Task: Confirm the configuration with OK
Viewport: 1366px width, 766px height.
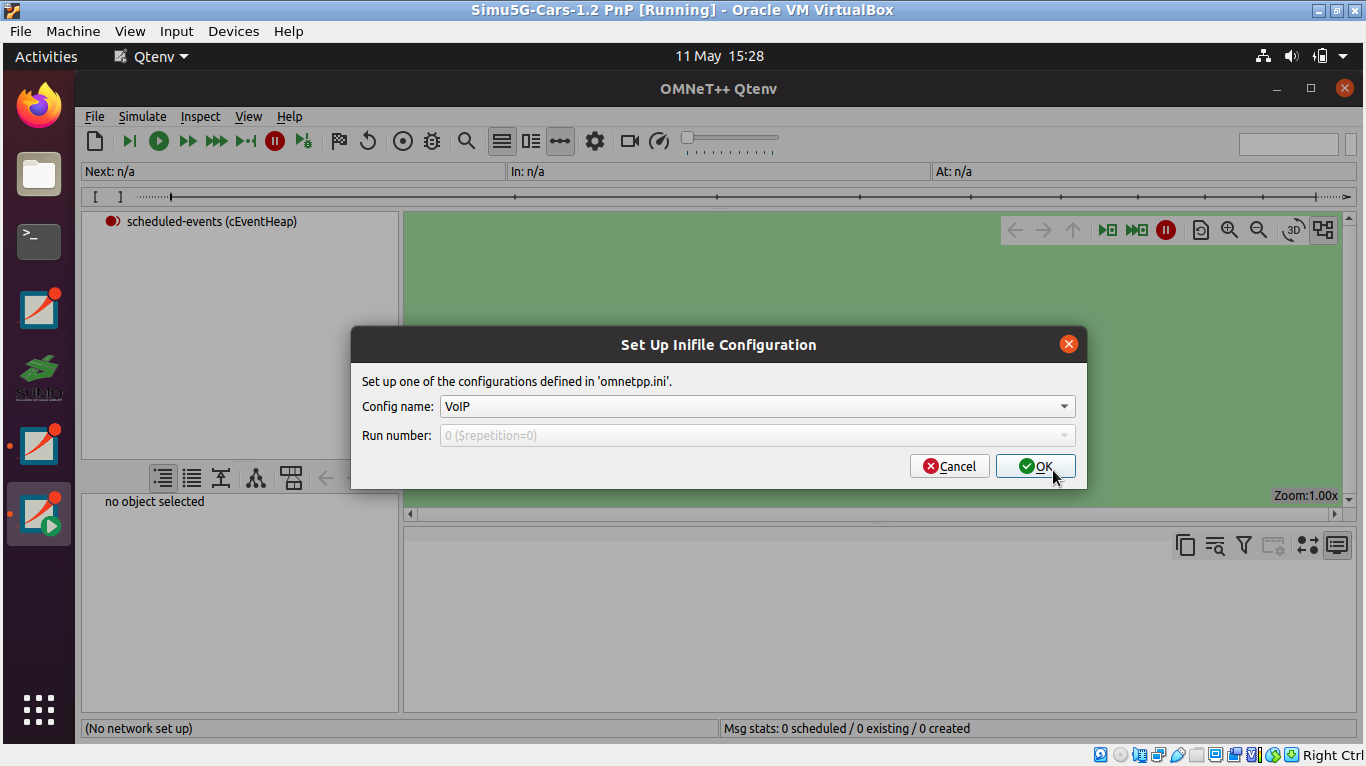Action: [x=1035, y=466]
